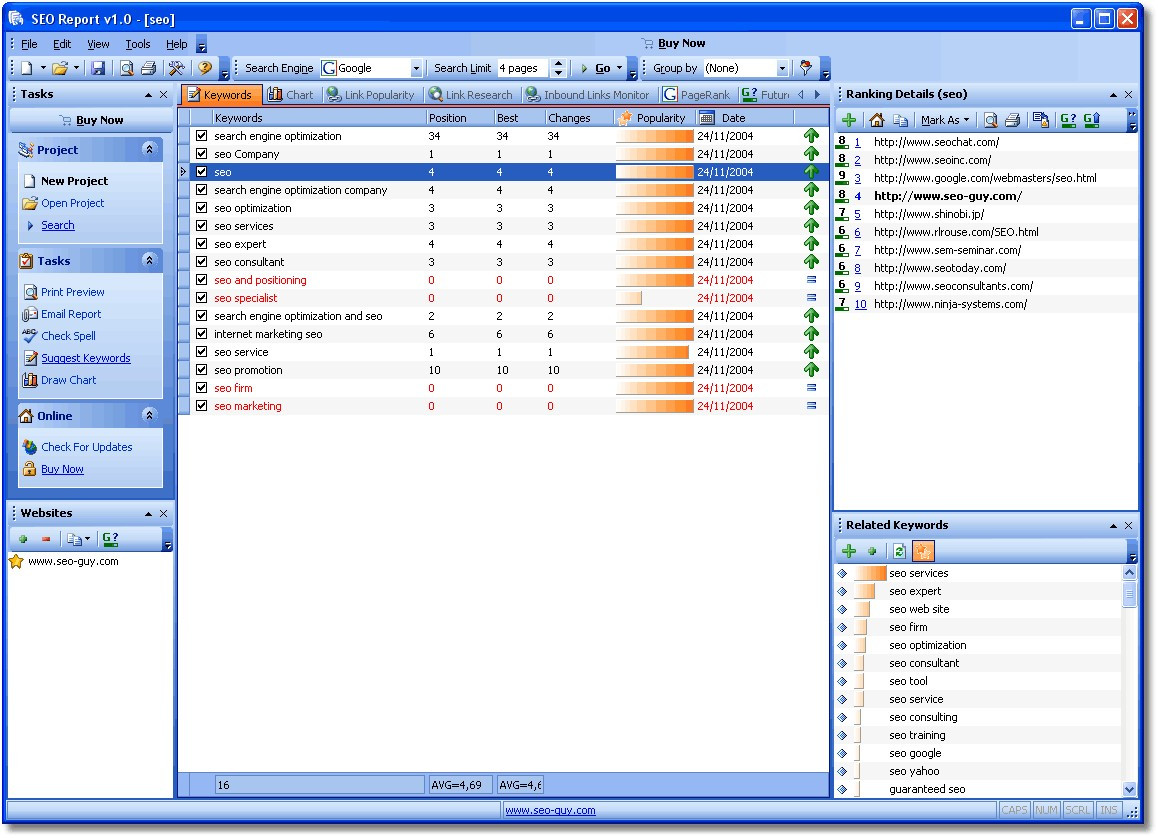Uncheck the 'search engine optimization' keyword

point(202,136)
